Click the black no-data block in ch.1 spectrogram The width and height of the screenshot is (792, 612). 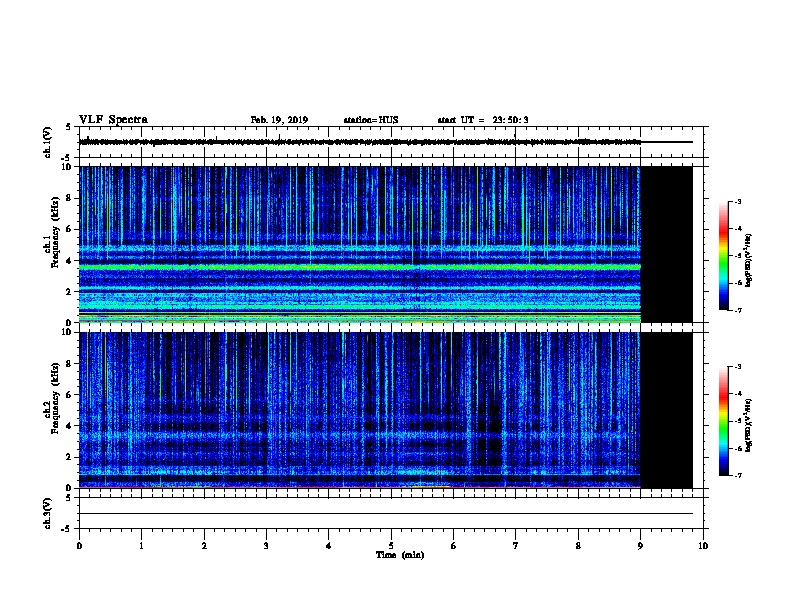tap(667, 244)
